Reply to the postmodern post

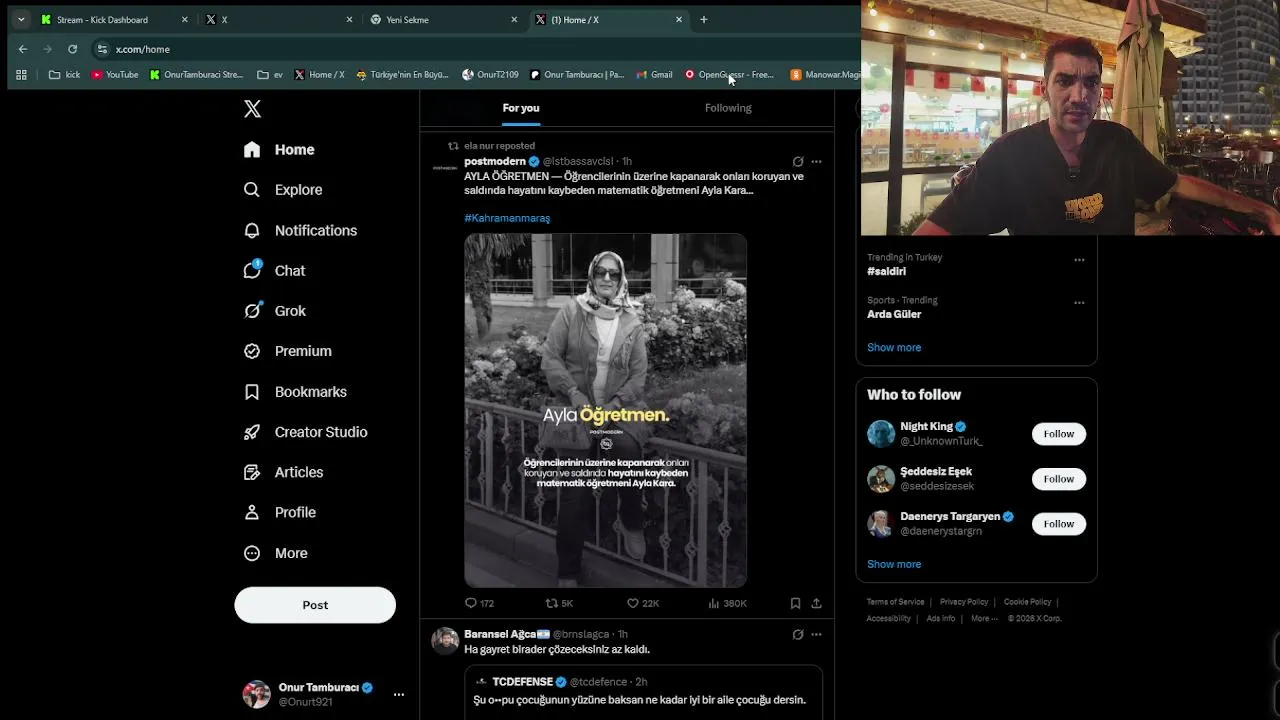[x=479, y=603]
